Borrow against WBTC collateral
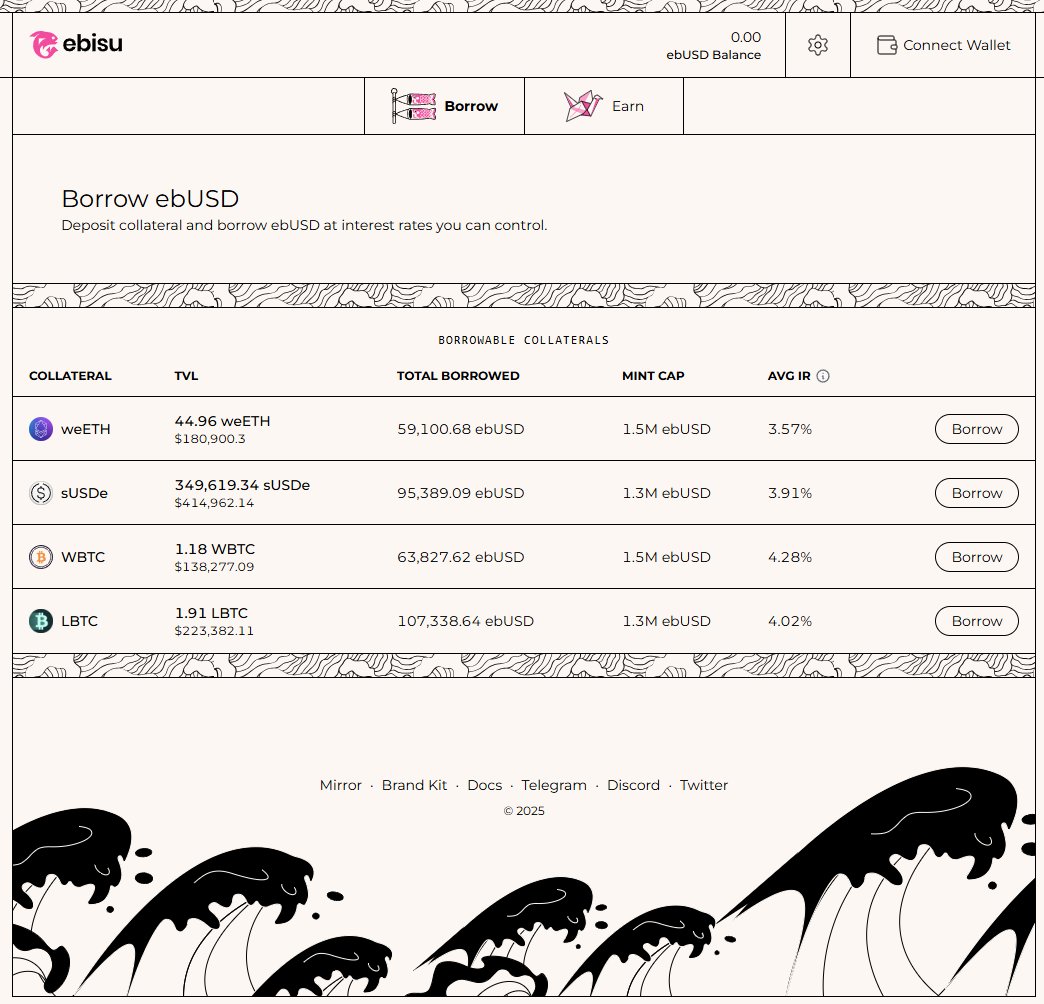The image size is (1044, 1004). click(x=977, y=557)
